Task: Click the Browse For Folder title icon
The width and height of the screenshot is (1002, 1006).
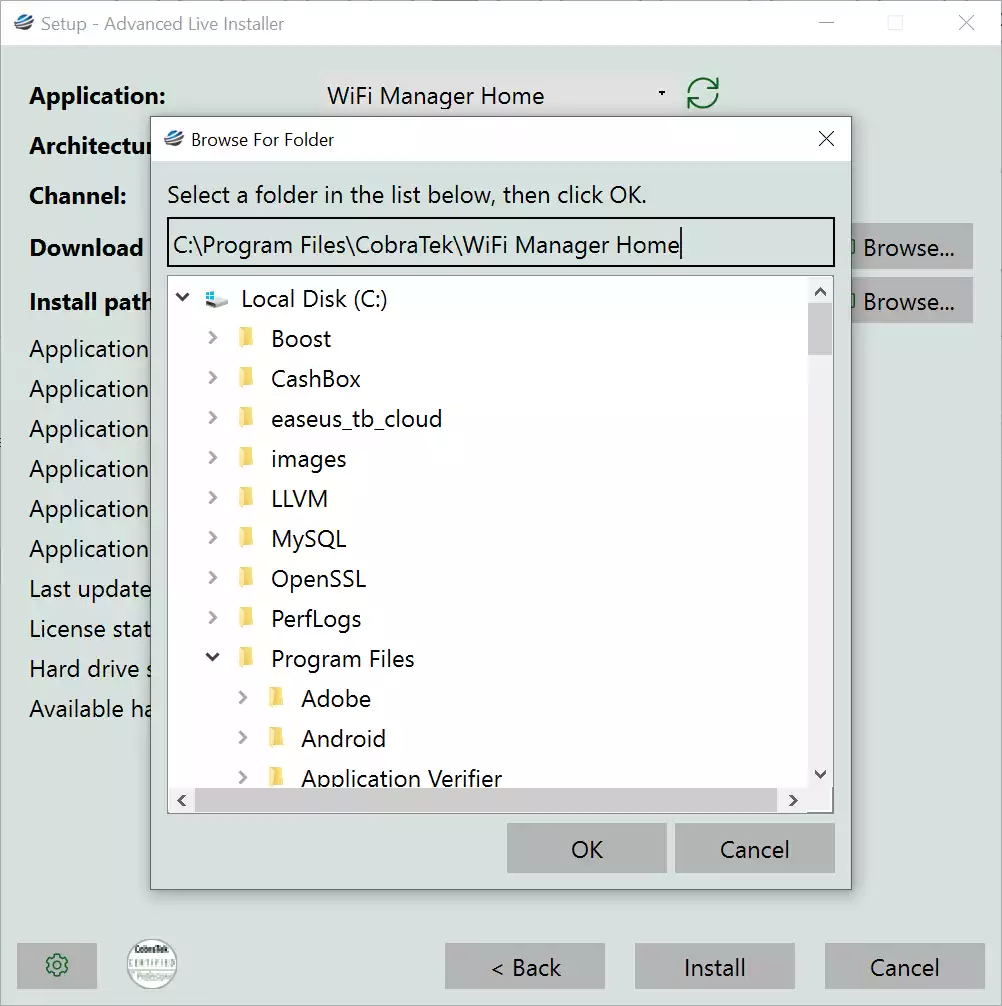Action: click(x=174, y=139)
